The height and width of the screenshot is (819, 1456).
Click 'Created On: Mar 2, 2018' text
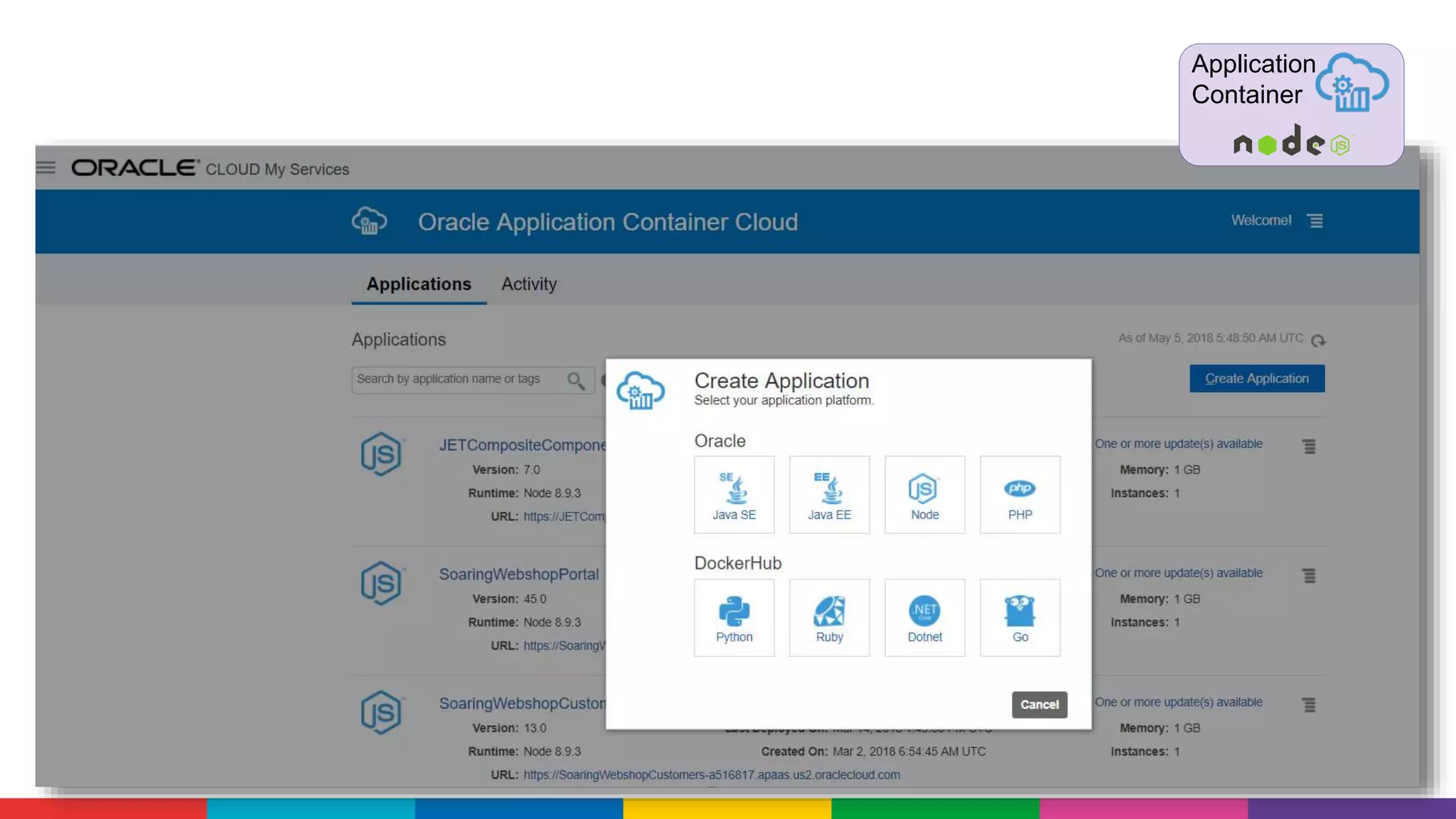874,752
